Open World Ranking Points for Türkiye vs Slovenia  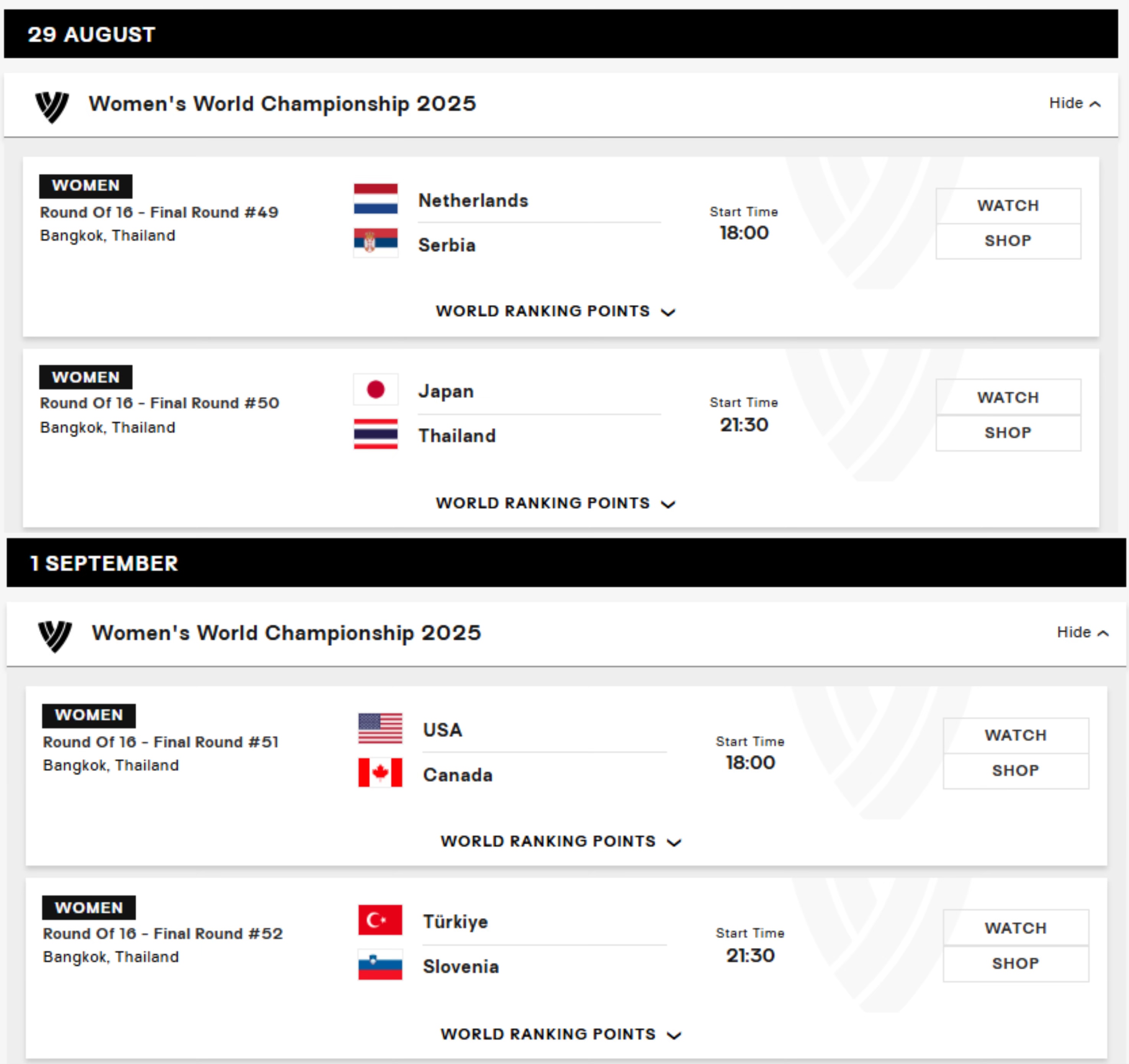tap(560, 1034)
